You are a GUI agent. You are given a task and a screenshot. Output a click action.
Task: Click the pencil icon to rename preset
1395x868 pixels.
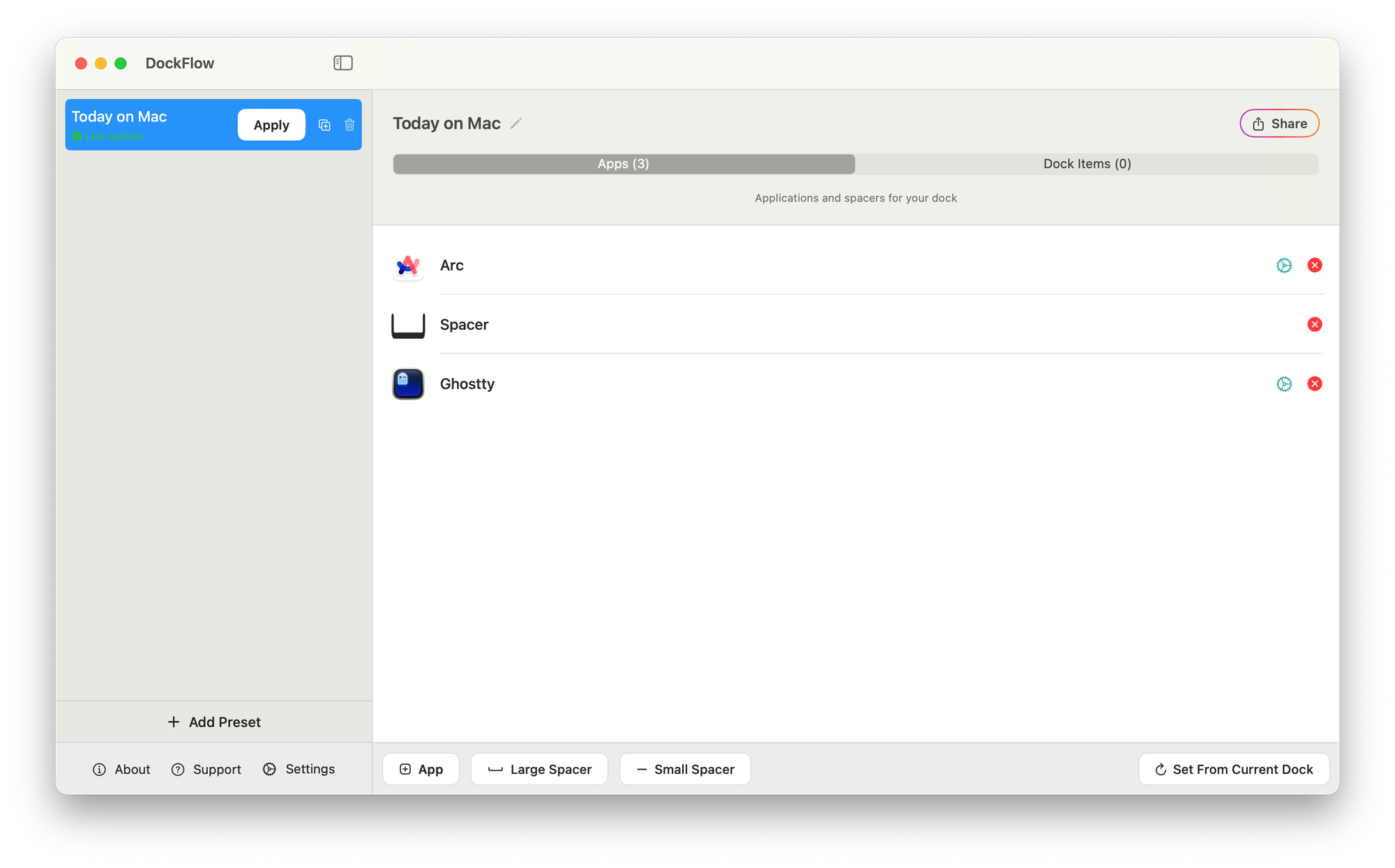point(515,123)
